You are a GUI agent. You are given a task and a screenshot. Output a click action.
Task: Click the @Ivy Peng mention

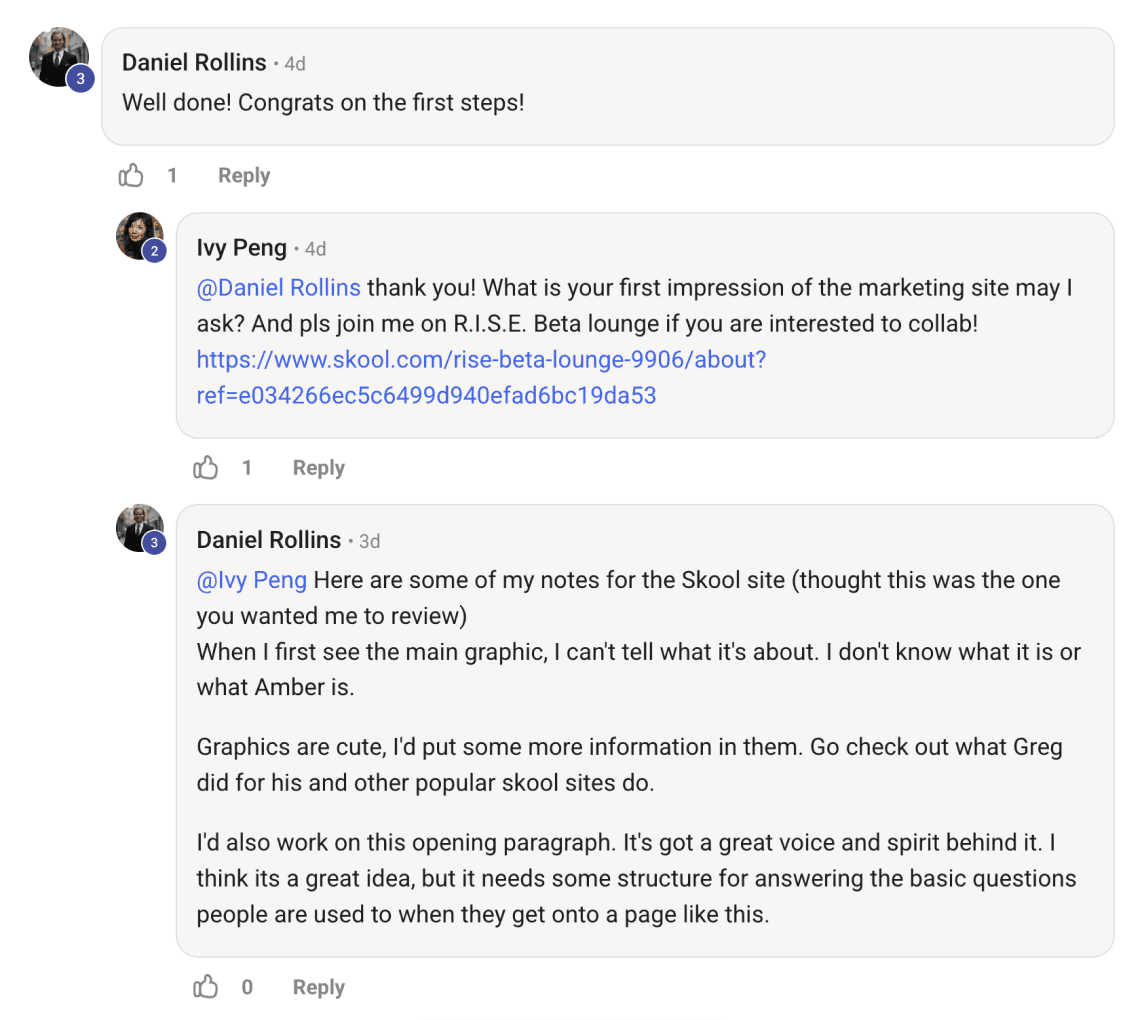252,580
